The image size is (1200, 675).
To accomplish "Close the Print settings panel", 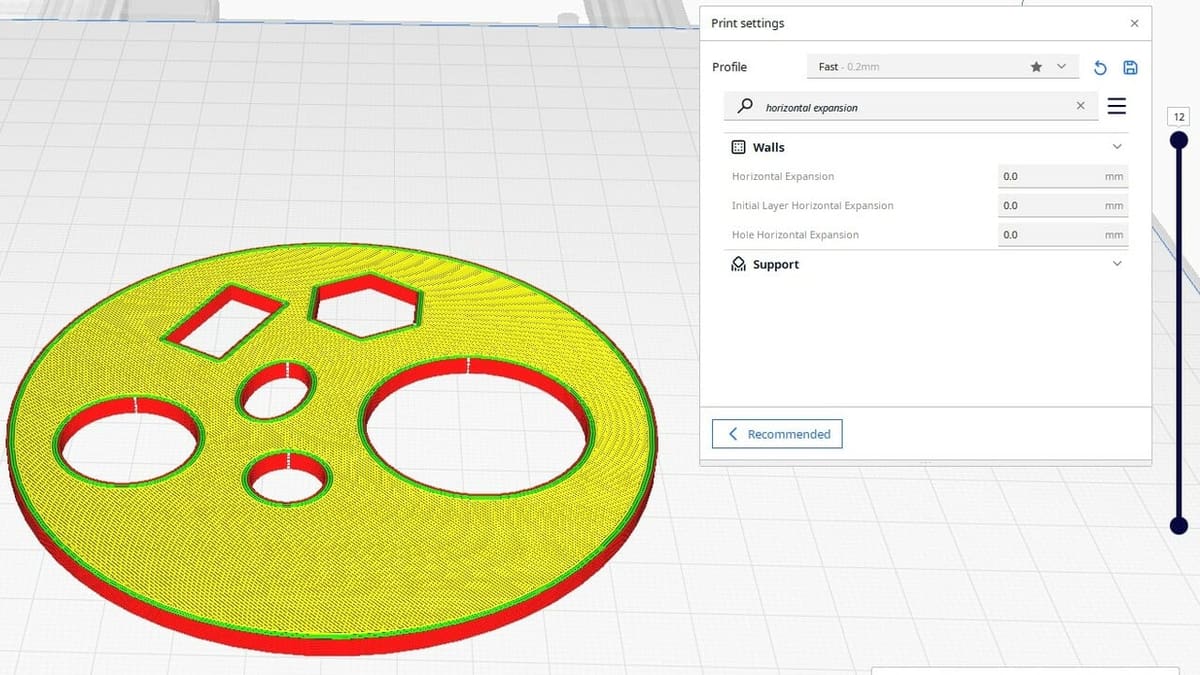I will tap(1134, 22).
